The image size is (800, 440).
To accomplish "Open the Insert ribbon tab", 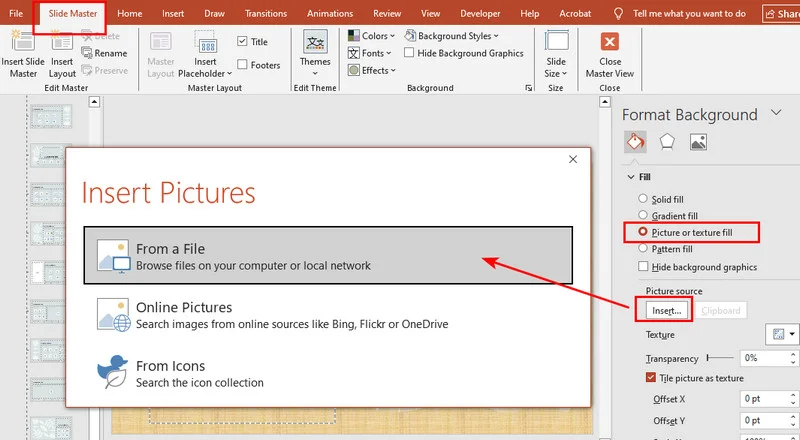I will (173, 13).
